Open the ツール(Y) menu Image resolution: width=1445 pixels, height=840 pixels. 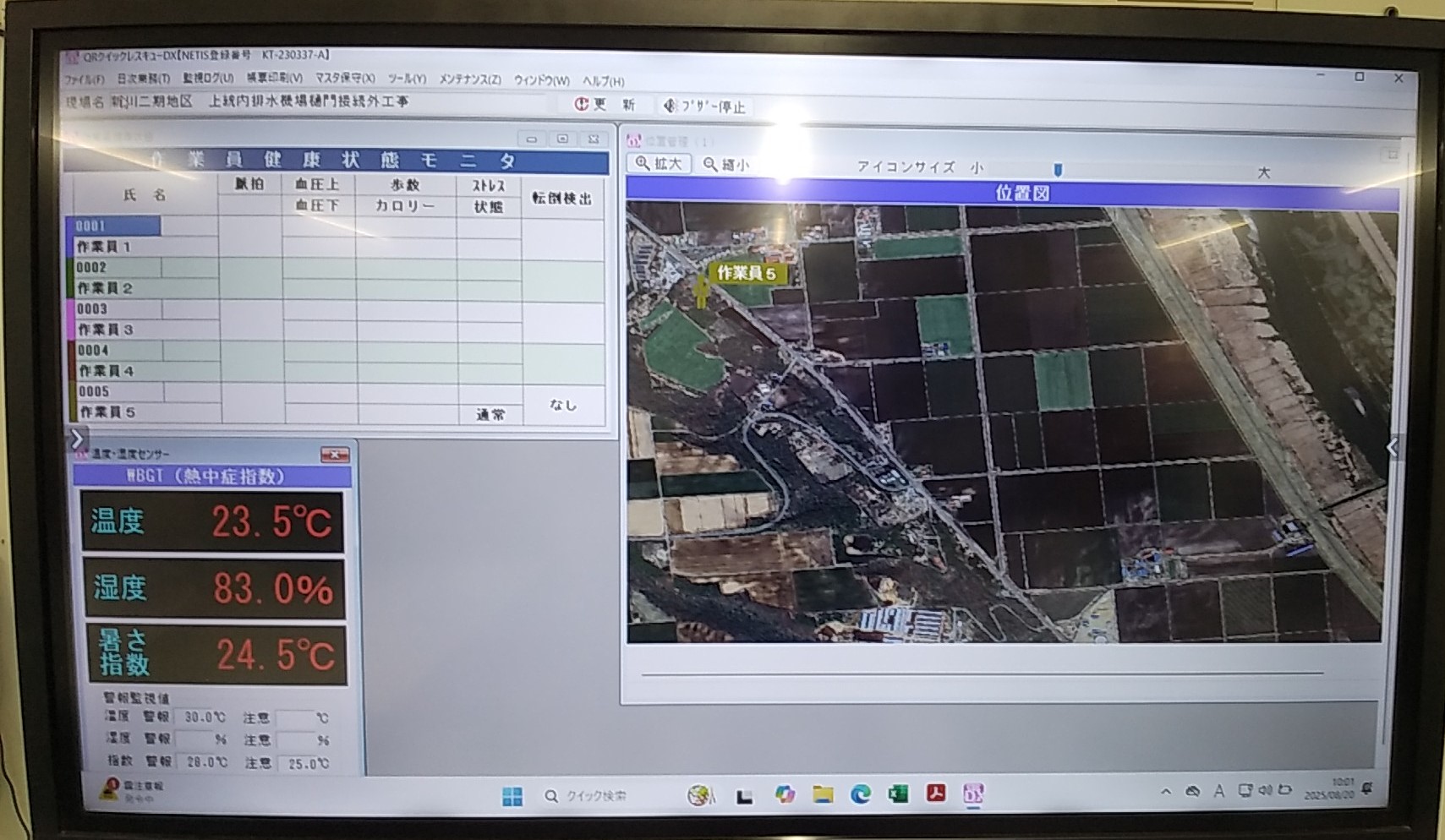point(407,79)
